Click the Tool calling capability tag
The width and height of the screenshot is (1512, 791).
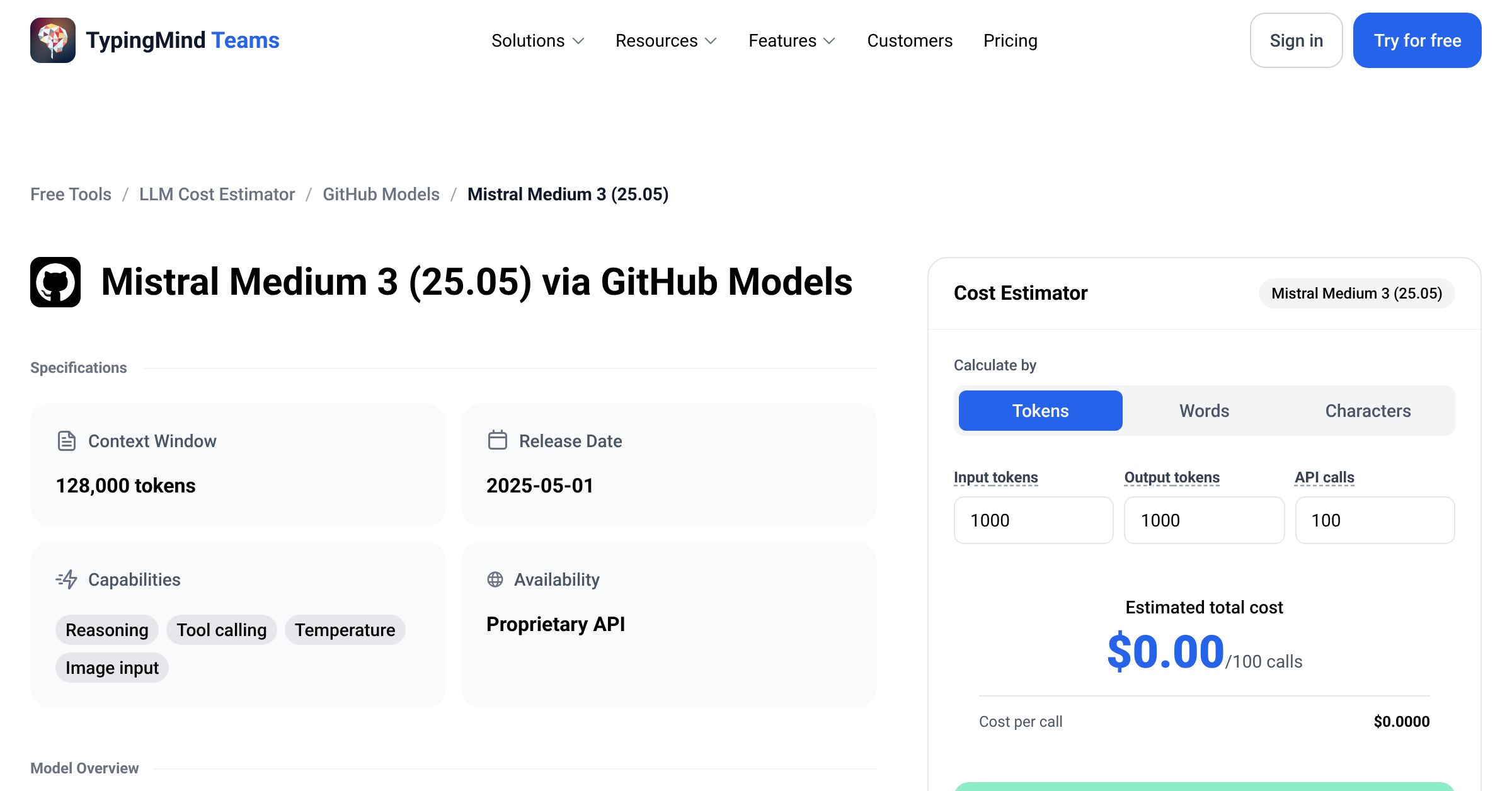[222, 630]
